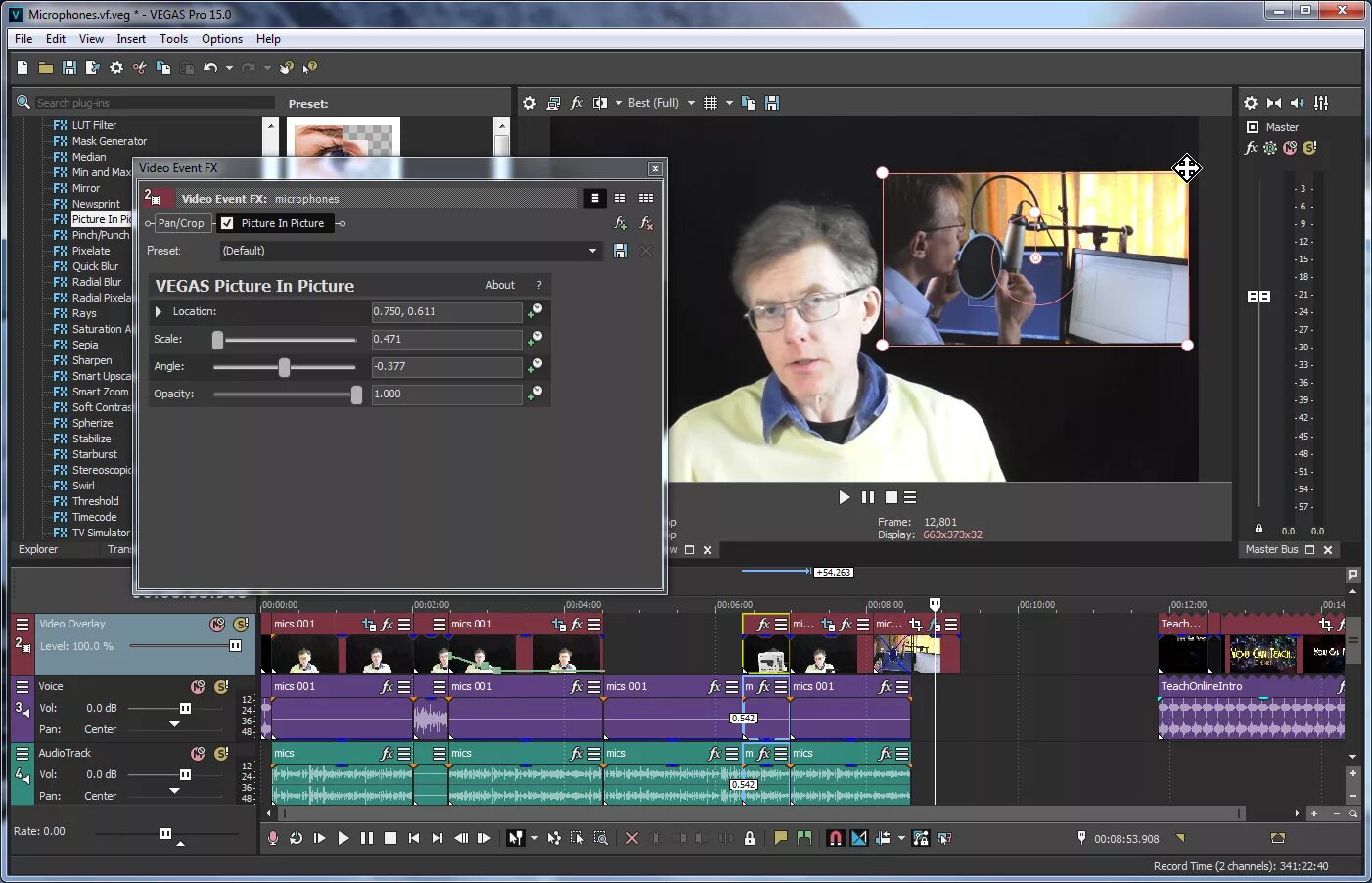The height and width of the screenshot is (883, 1372).
Task: Enable the Picture In Picture checkbox
Action: click(x=226, y=223)
